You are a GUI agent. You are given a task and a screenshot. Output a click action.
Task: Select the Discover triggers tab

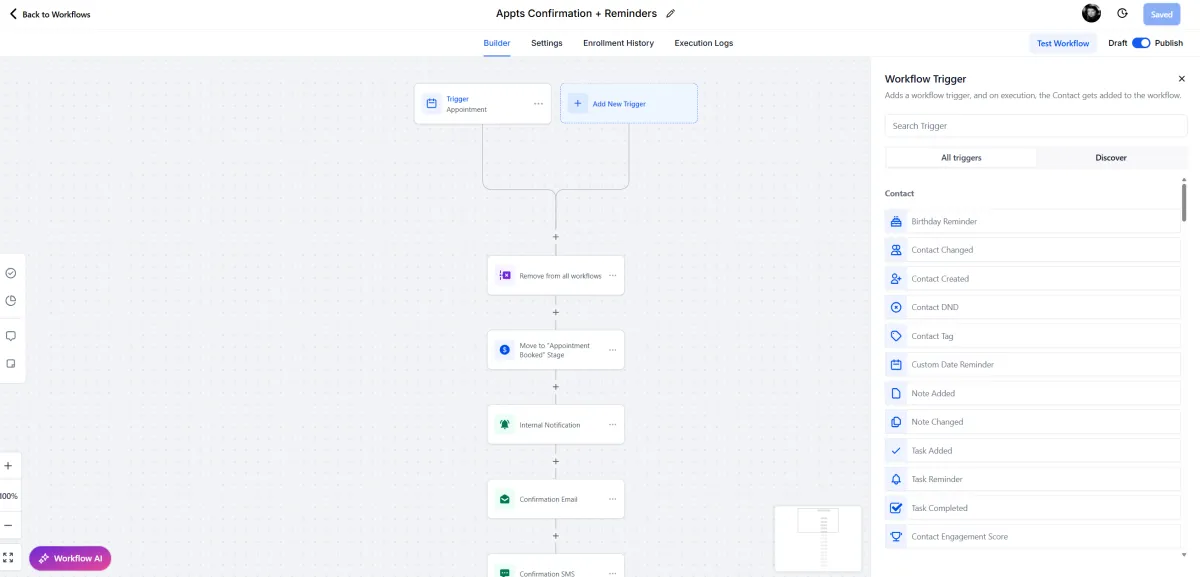pyautogui.click(x=1110, y=158)
